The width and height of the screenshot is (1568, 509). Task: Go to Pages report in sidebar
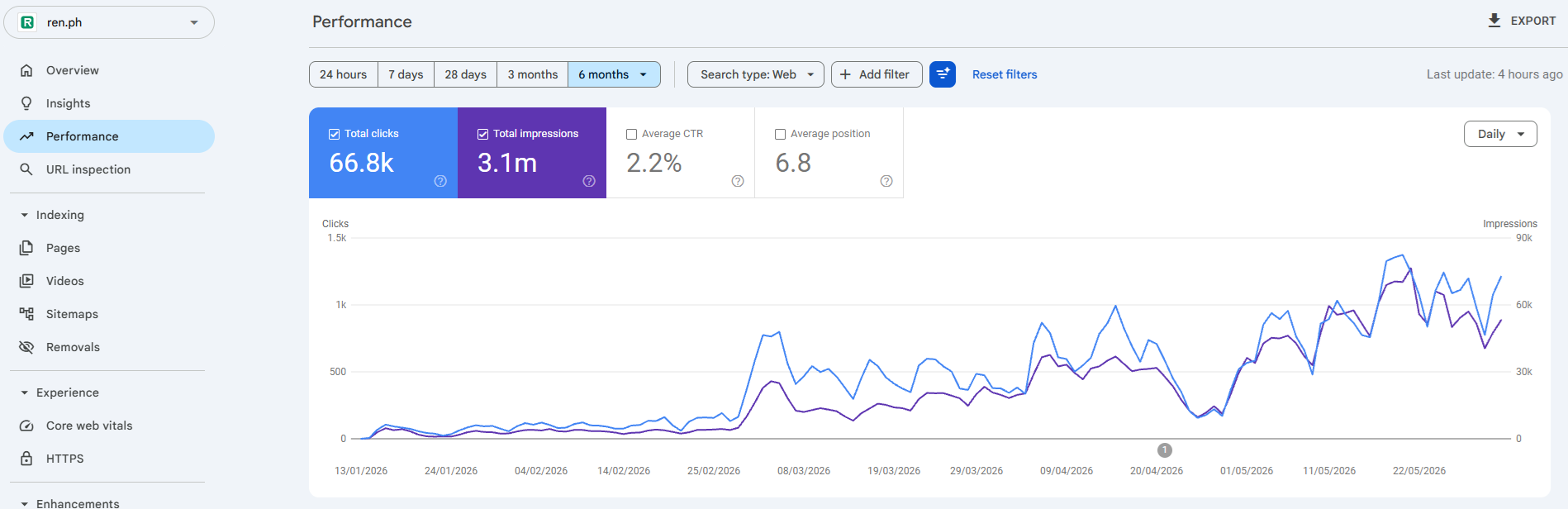pyautogui.click(x=109, y=248)
